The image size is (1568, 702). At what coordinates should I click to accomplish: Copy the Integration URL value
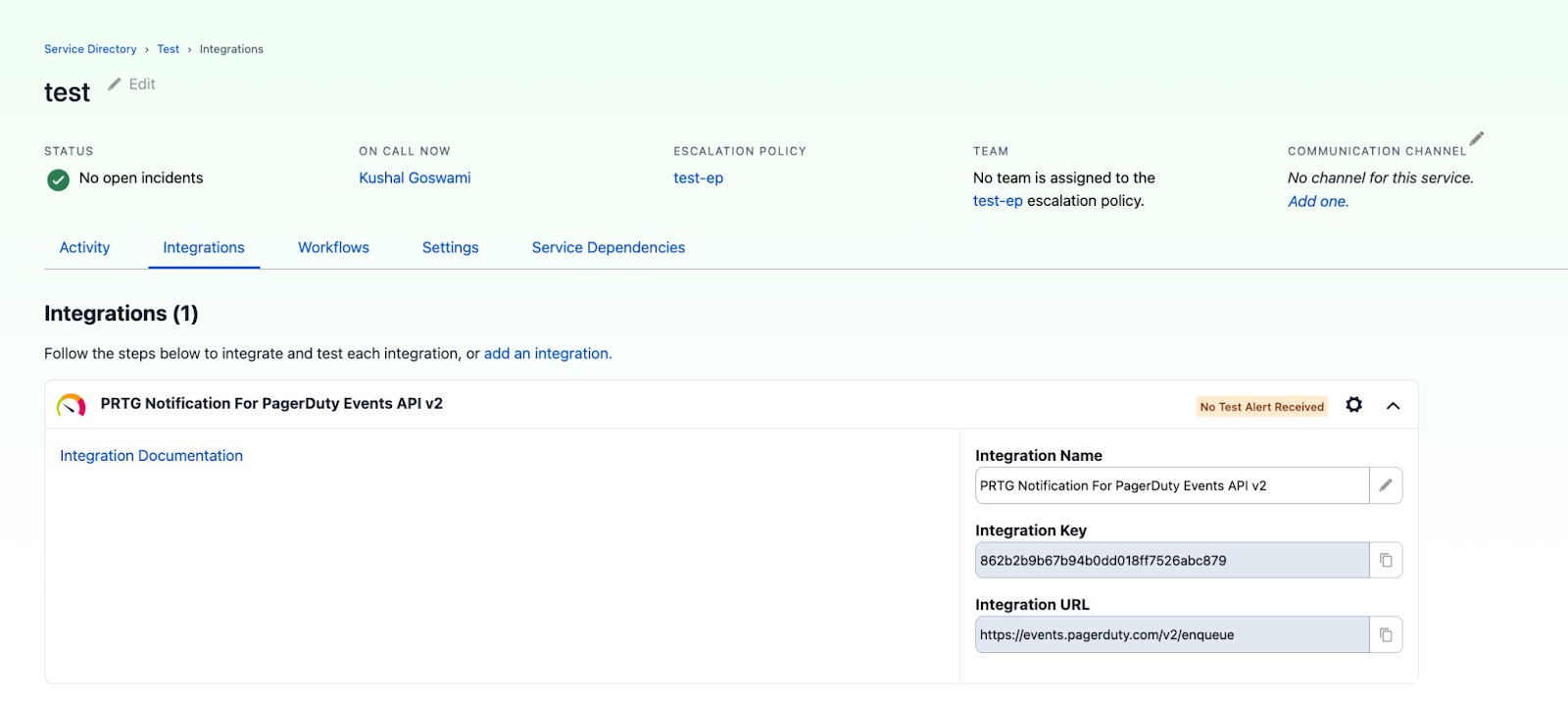click(1386, 634)
